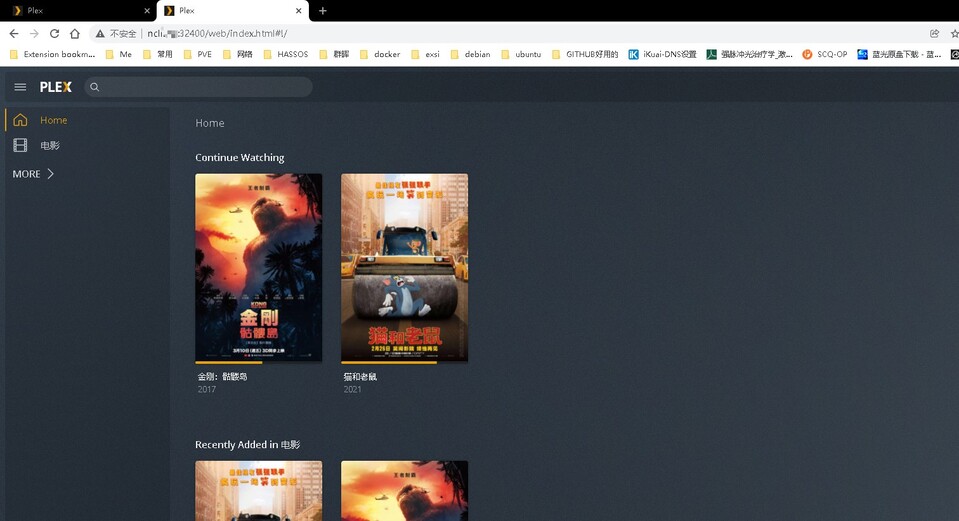Open the 猫和老鼠 poster in Continue Watching
This screenshot has width=959, height=521.
pos(404,267)
